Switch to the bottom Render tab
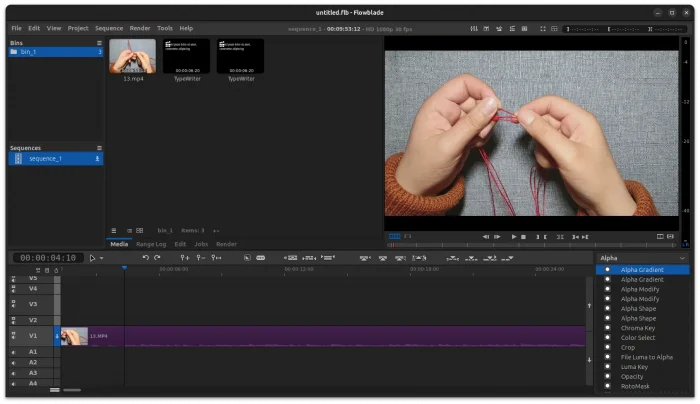Screen dimensions: 700x404 (x=226, y=244)
